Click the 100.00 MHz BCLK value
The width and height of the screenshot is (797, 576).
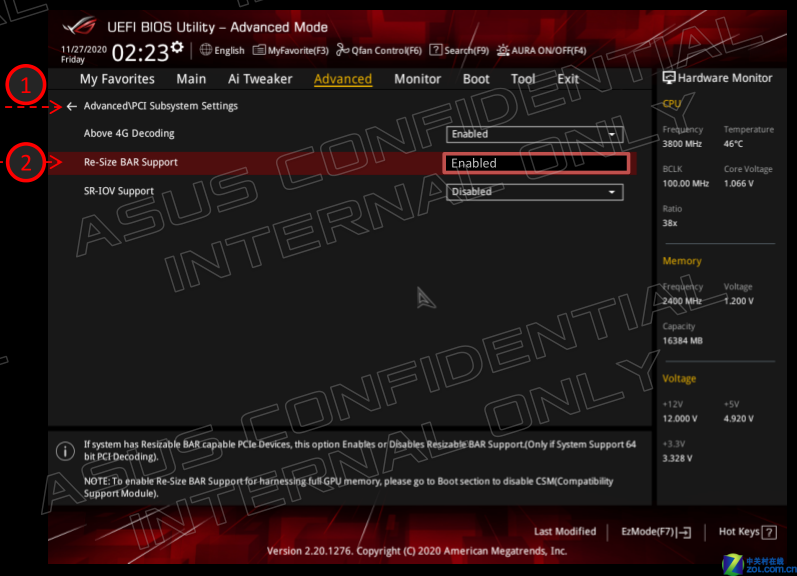(x=686, y=184)
